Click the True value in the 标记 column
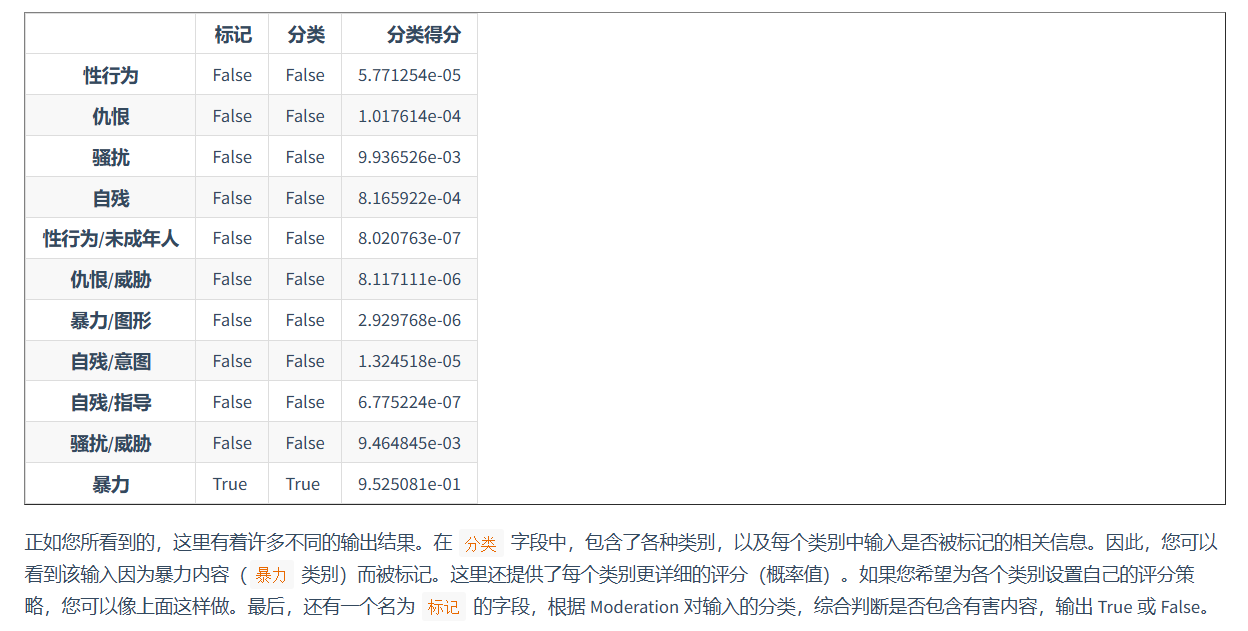 click(x=230, y=485)
